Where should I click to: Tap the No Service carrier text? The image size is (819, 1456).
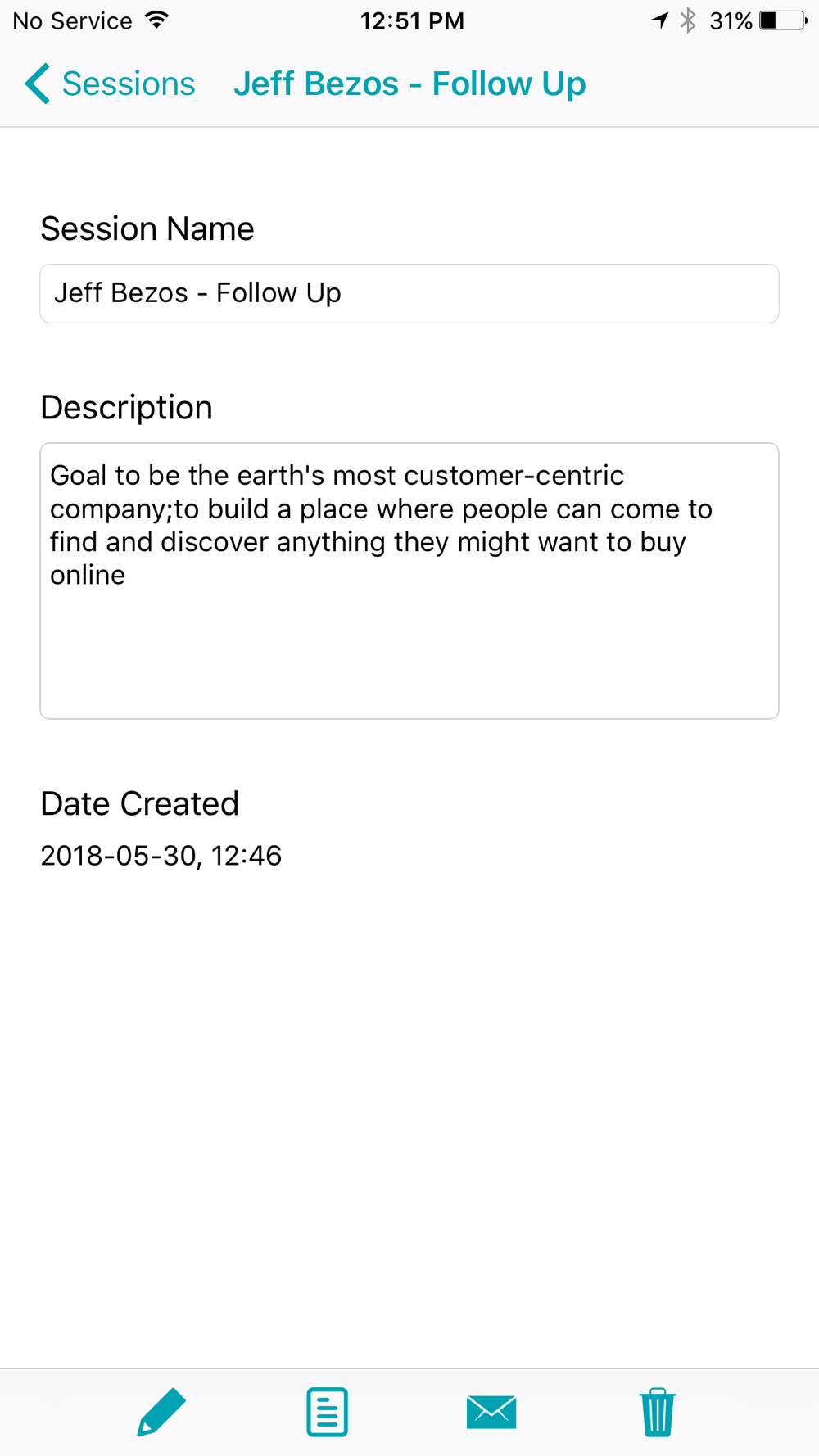pyautogui.click(x=72, y=21)
